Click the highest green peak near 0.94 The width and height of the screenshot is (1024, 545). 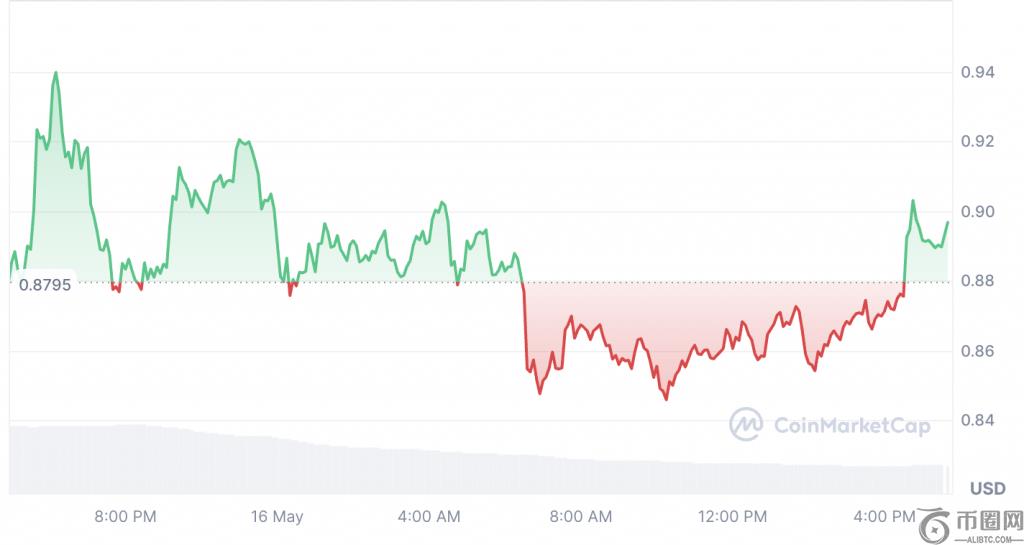click(55, 74)
